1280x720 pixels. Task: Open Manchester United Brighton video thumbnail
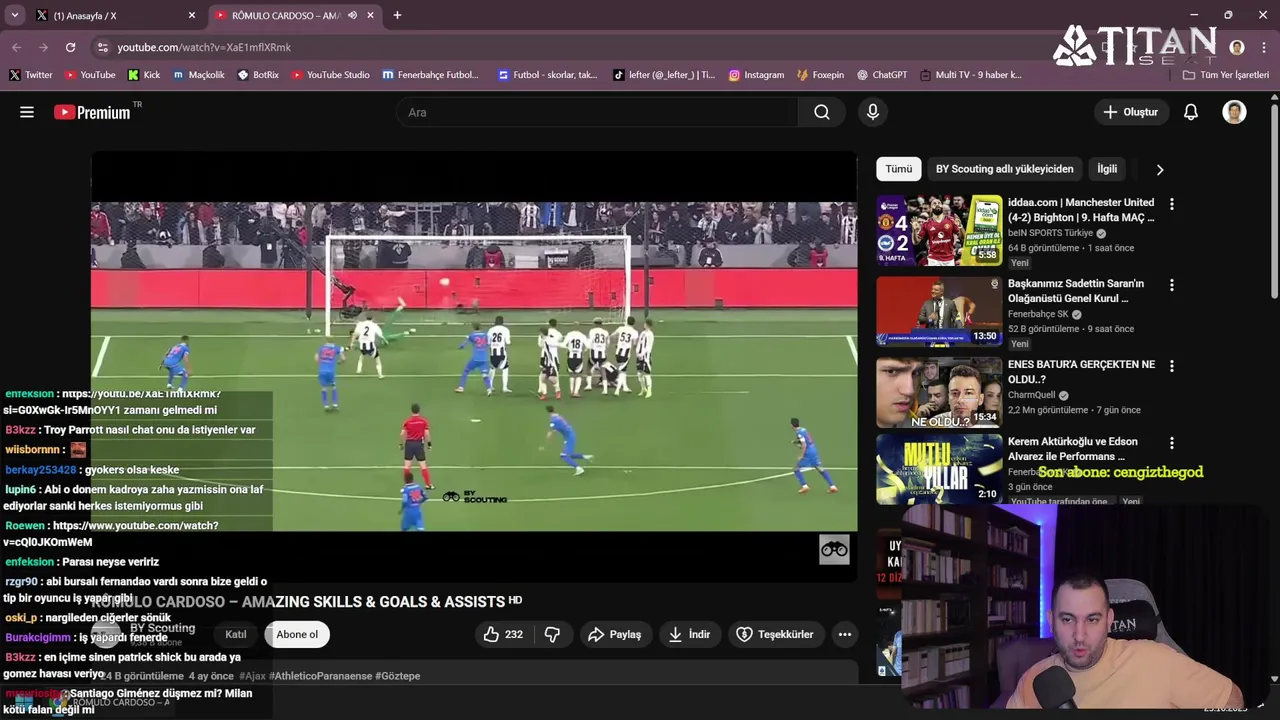coord(939,230)
